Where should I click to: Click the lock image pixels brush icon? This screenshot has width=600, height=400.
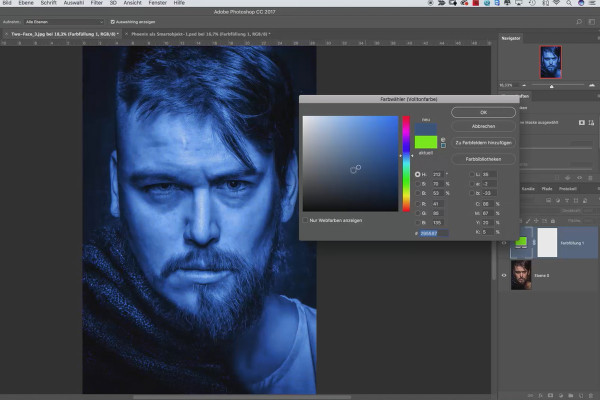pos(528,221)
